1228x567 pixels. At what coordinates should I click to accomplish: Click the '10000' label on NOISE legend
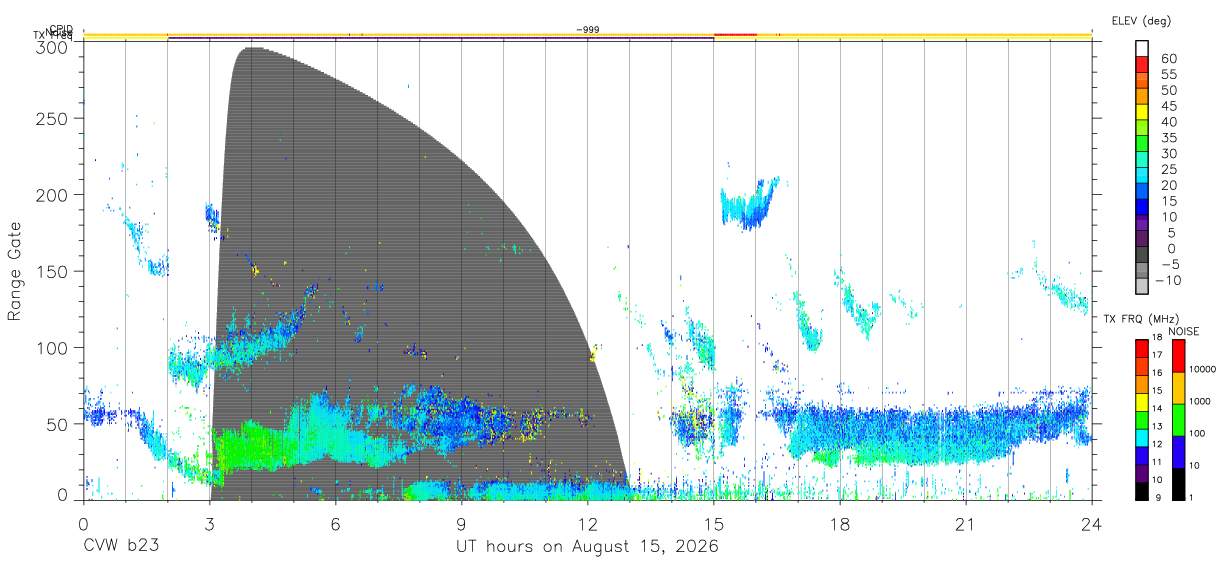(x=1204, y=370)
